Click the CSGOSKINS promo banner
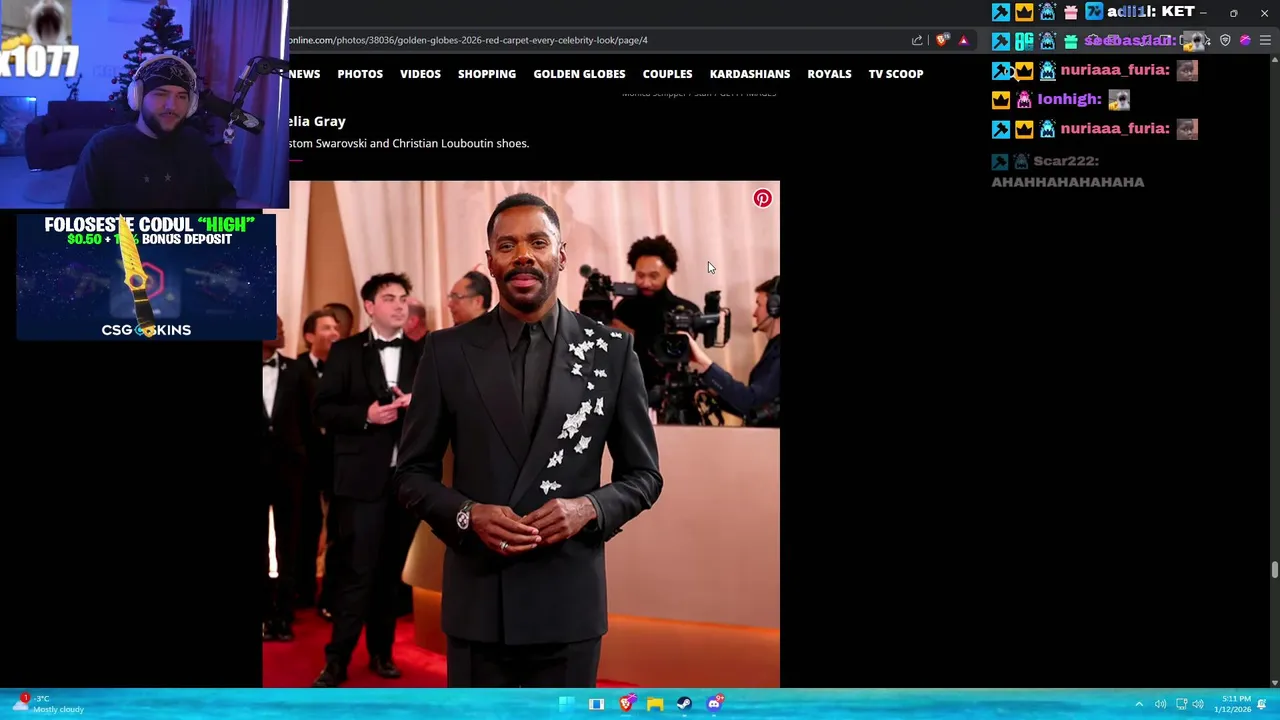Screen dimensions: 1280x720 146,276
